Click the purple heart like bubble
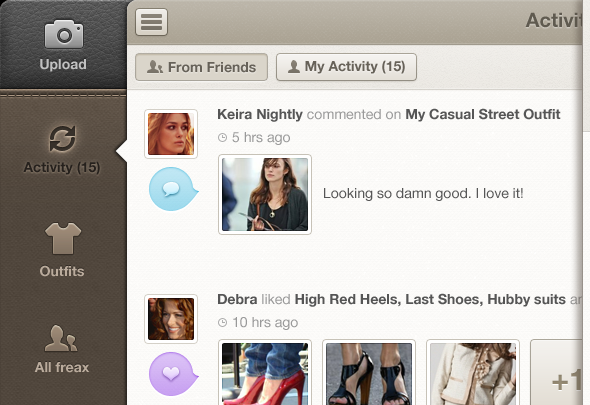The height and width of the screenshot is (405, 590). click(x=173, y=374)
